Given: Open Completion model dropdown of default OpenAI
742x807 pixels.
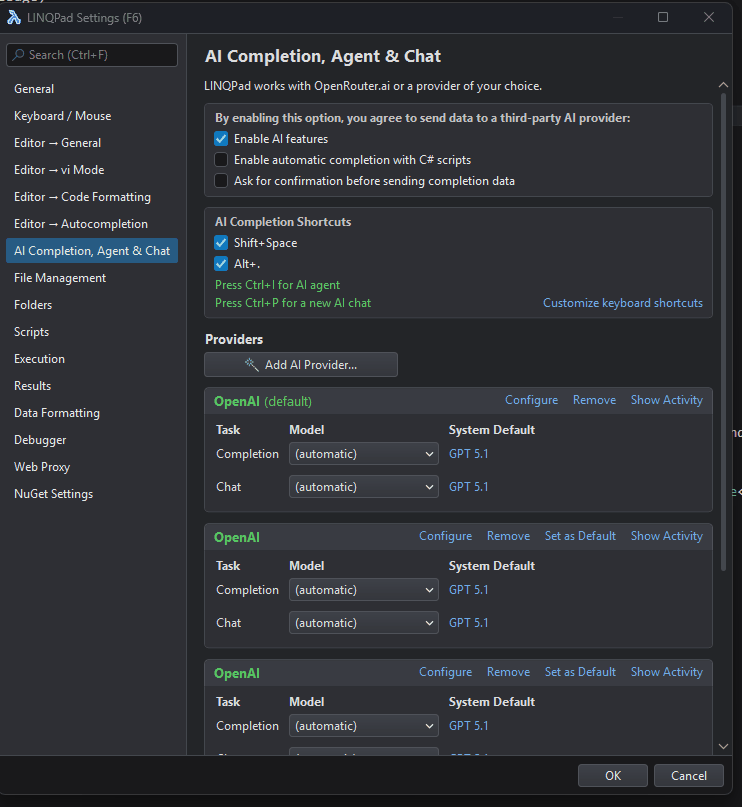Looking at the screenshot, I should coord(364,454).
